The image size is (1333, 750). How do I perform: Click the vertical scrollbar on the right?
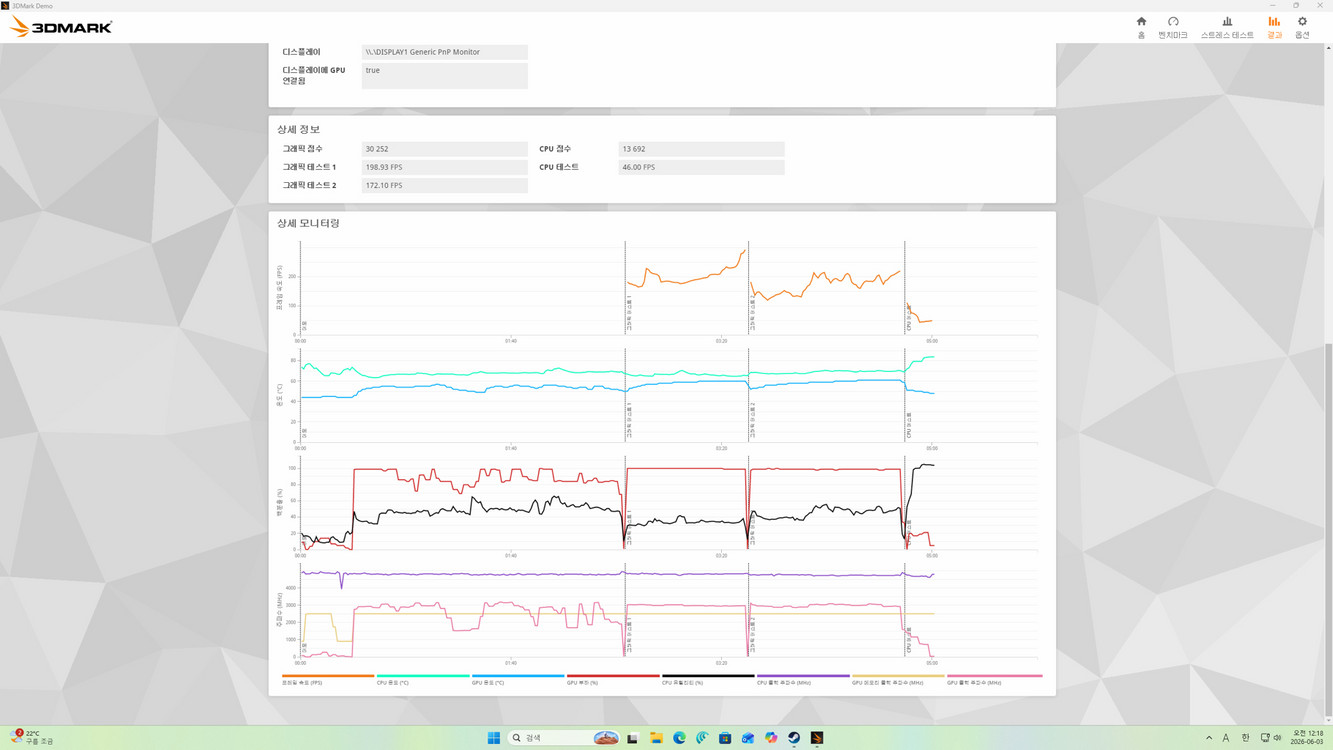pyautogui.click(x=1328, y=530)
